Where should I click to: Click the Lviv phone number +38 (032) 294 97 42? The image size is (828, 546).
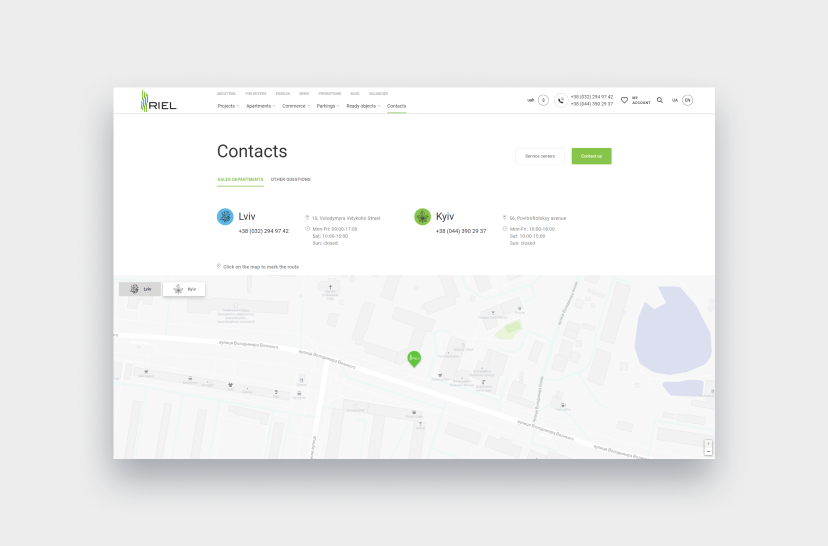[x=263, y=231]
